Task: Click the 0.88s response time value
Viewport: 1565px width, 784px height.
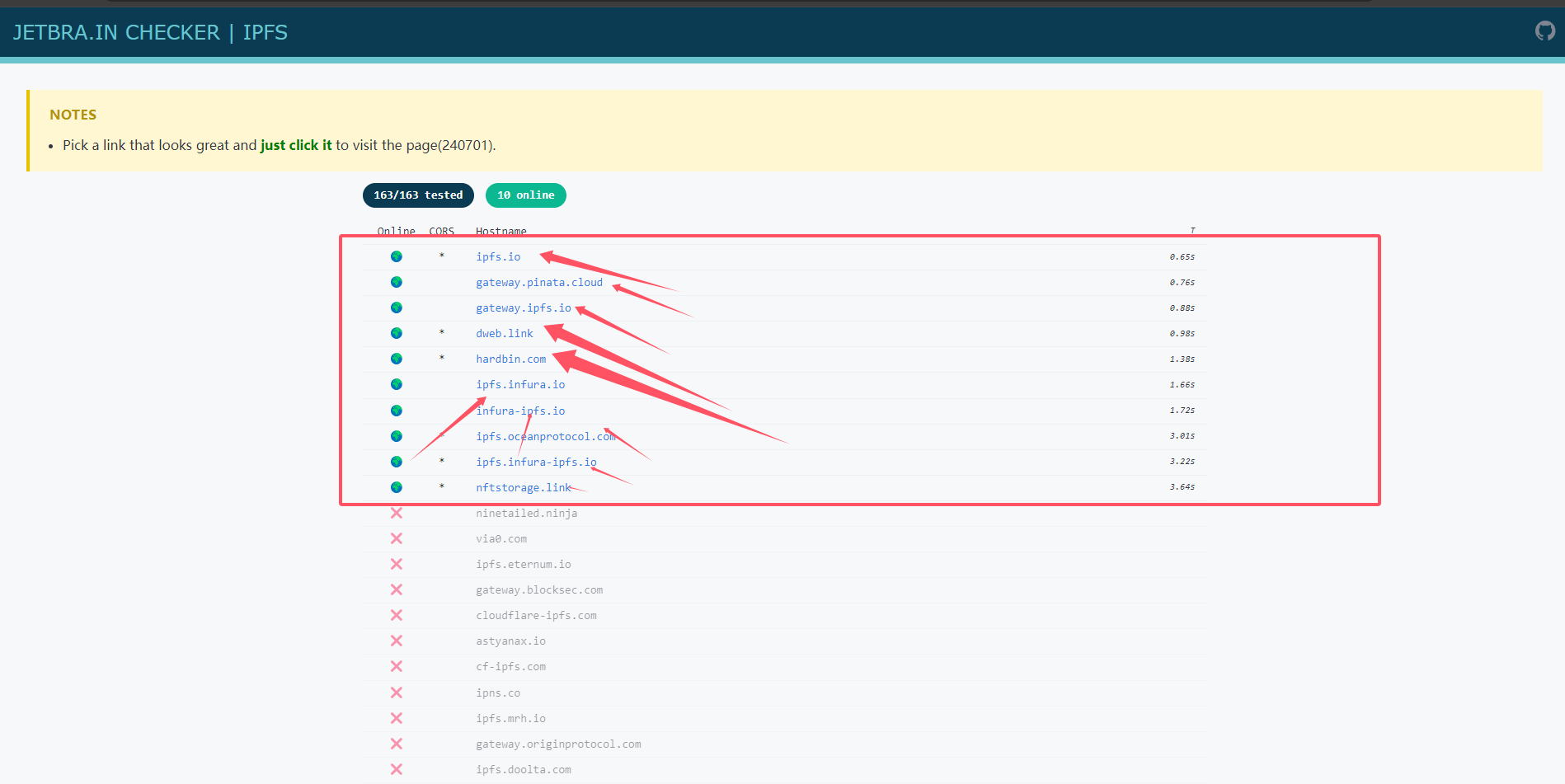Action: [1182, 308]
